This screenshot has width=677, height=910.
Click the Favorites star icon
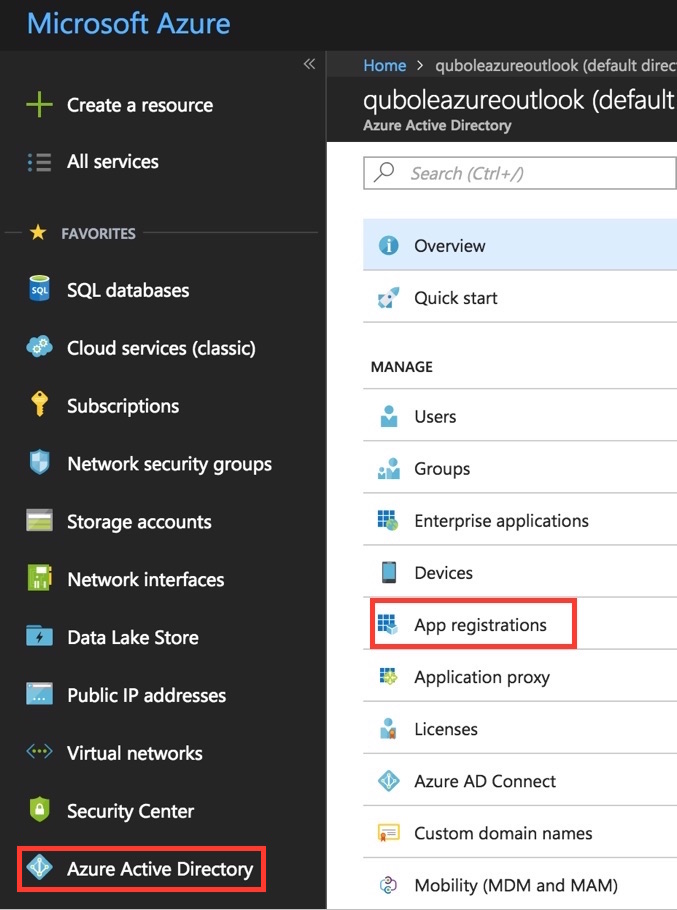38,233
